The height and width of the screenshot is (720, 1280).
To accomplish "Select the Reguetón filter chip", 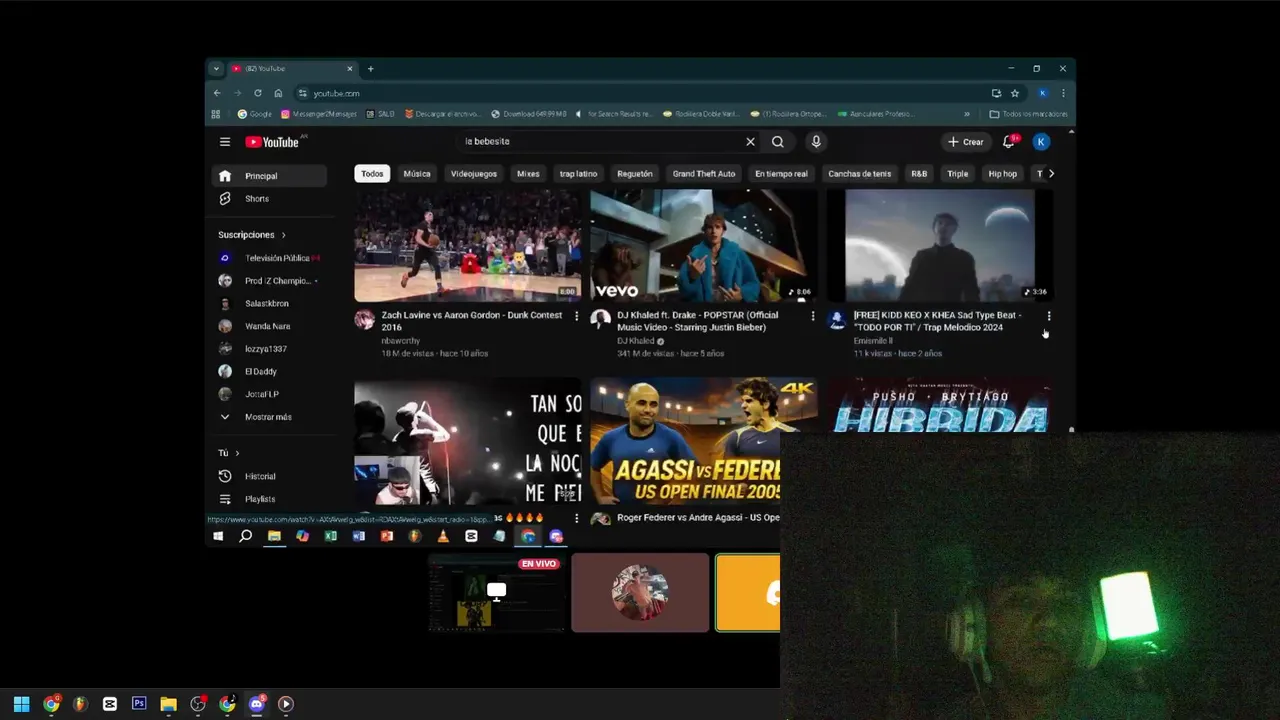I will tap(635, 174).
